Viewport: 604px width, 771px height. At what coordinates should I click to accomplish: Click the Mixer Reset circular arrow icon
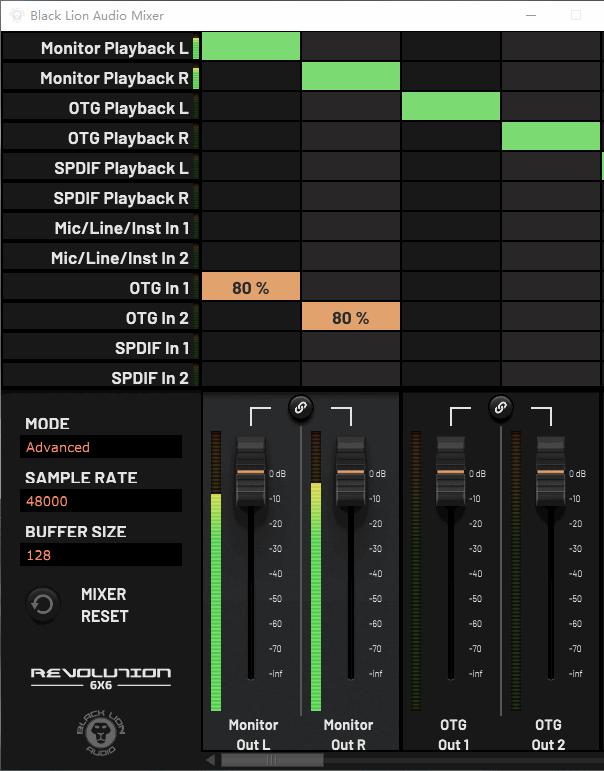coord(43,604)
